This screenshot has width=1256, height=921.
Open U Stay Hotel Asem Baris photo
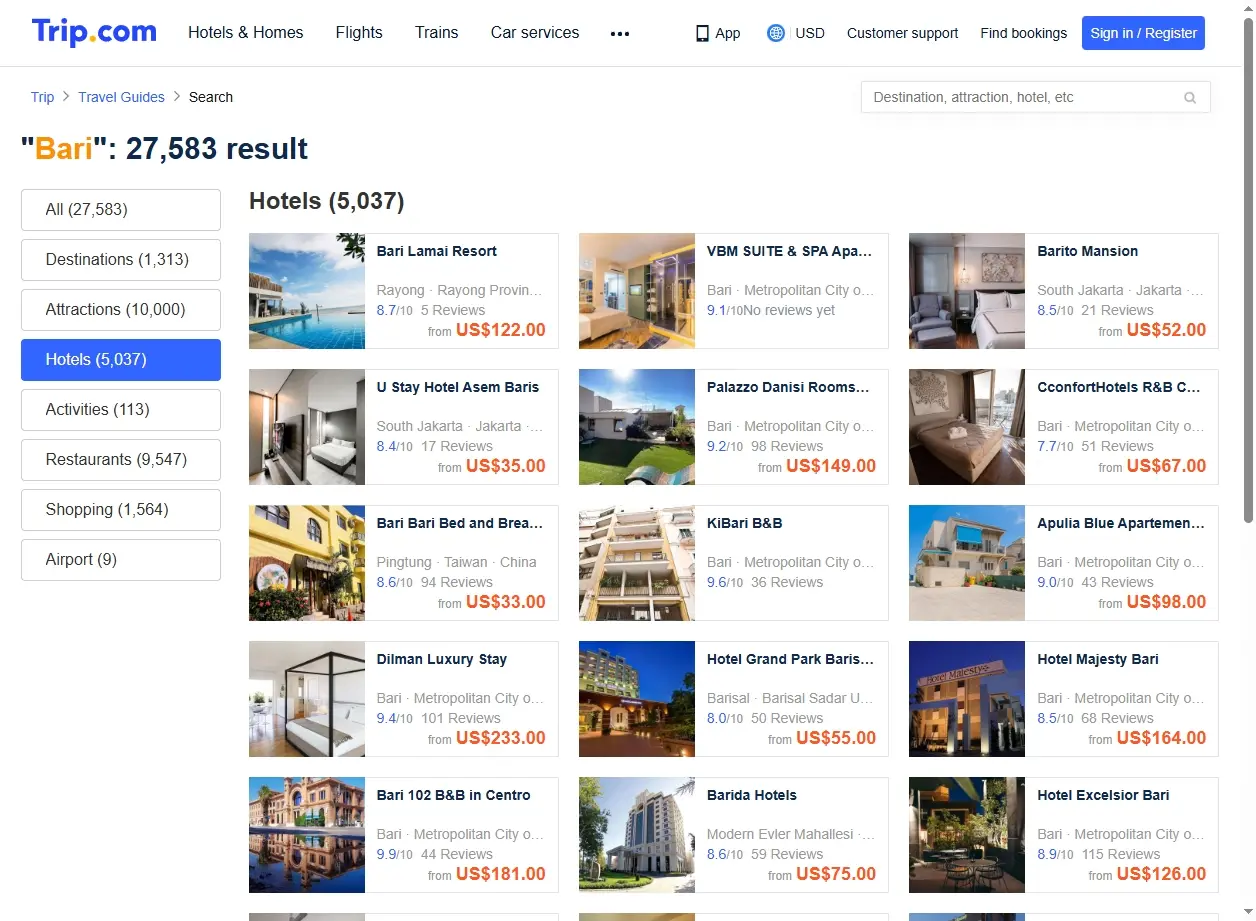click(307, 427)
